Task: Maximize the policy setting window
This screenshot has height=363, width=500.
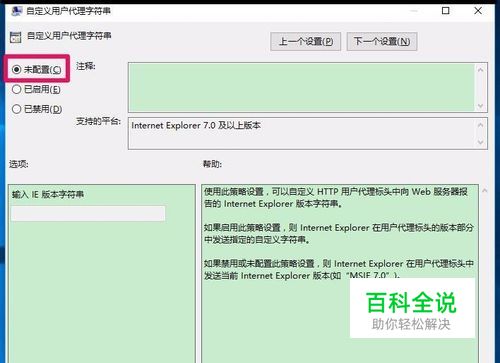Action: click(x=445, y=11)
